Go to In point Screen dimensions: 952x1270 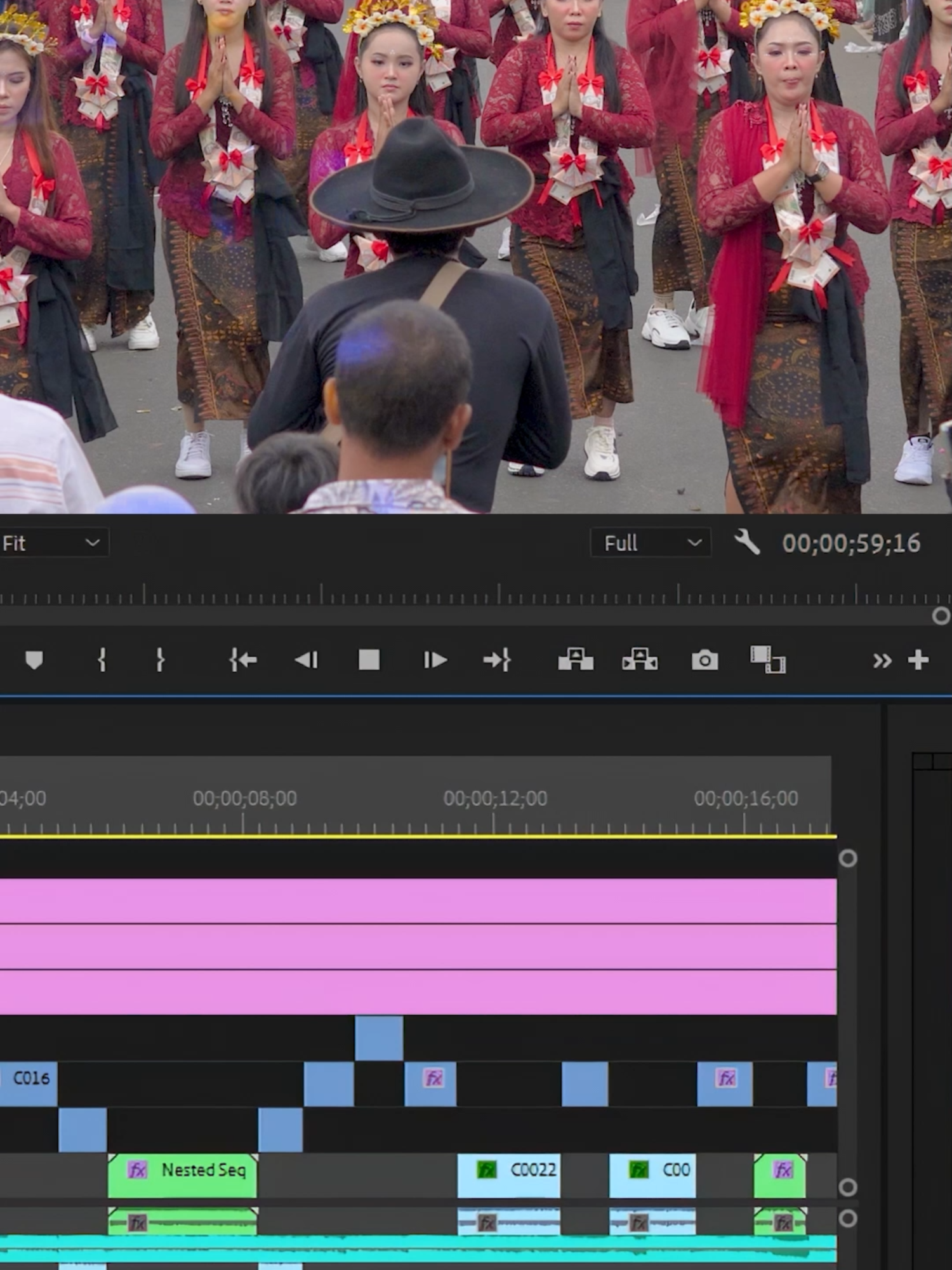pyautogui.click(x=243, y=660)
